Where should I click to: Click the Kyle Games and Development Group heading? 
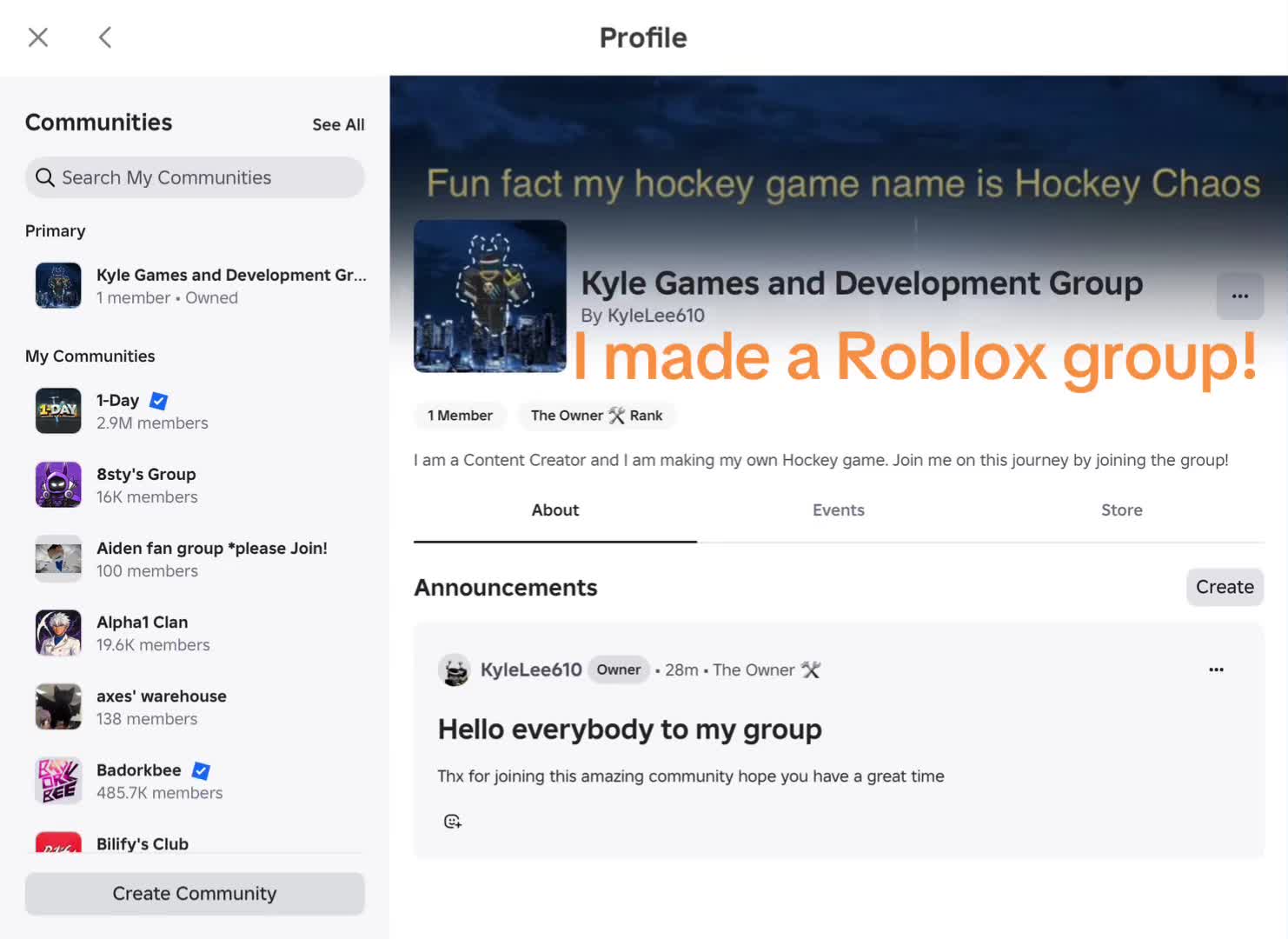[x=862, y=283]
